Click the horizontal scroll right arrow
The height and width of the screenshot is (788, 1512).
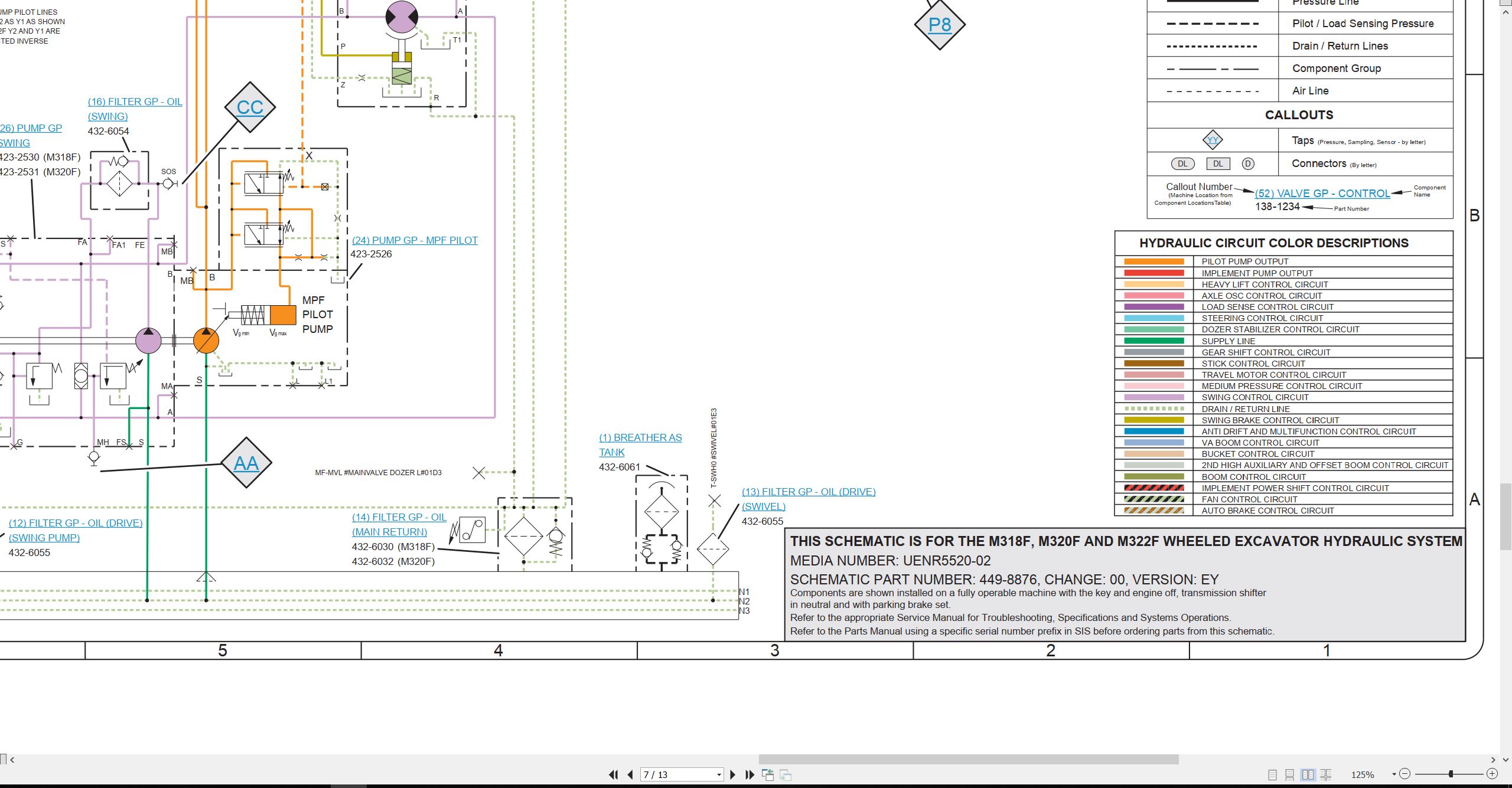click(1493, 760)
